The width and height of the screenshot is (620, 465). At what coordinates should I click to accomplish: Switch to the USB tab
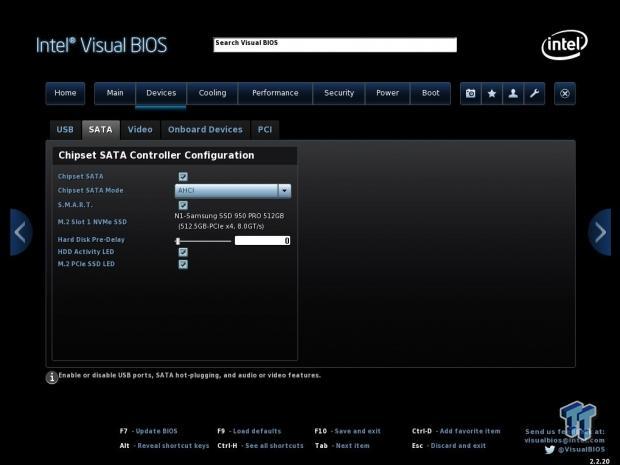click(65, 130)
